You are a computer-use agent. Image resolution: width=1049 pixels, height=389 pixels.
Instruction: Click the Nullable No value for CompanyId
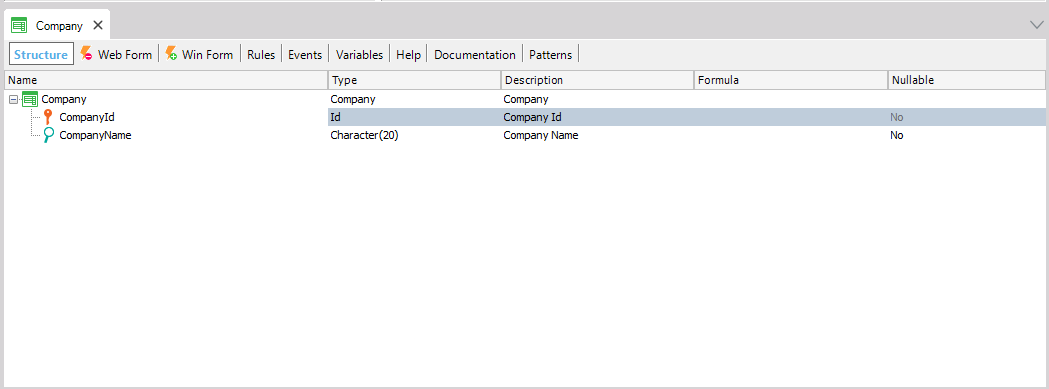tap(896, 117)
